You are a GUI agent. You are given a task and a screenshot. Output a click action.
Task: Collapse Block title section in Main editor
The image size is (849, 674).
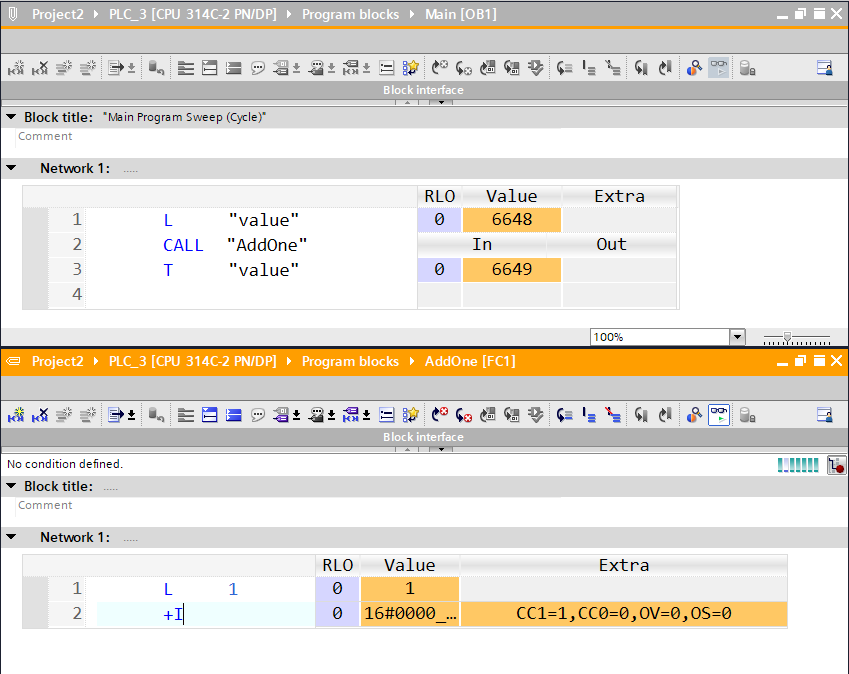click(11, 117)
